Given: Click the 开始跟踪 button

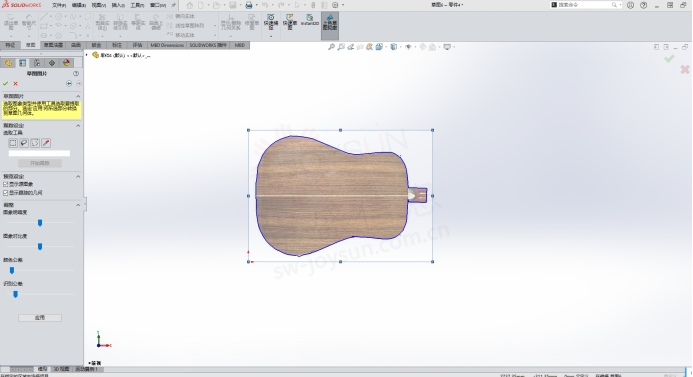Looking at the screenshot, I should (x=40, y=164).
